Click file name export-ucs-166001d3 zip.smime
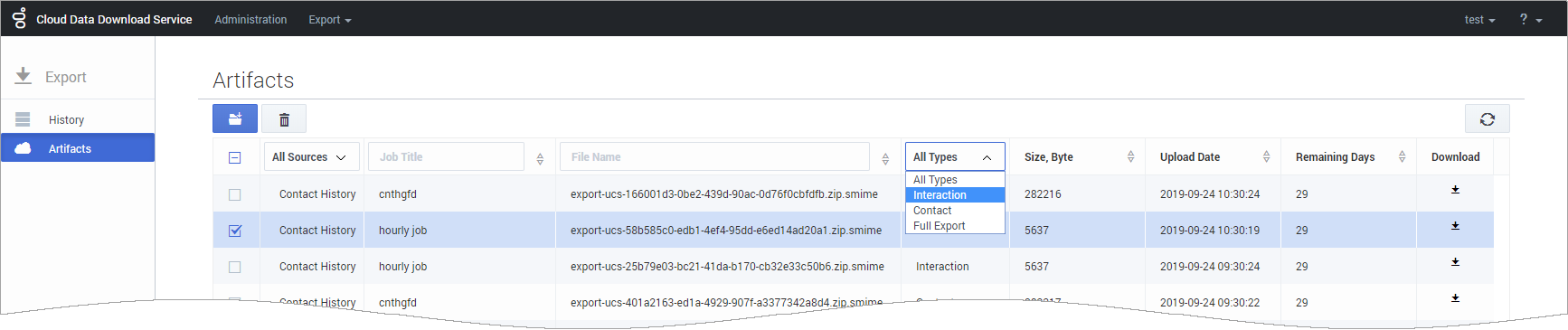 point(724,194)
